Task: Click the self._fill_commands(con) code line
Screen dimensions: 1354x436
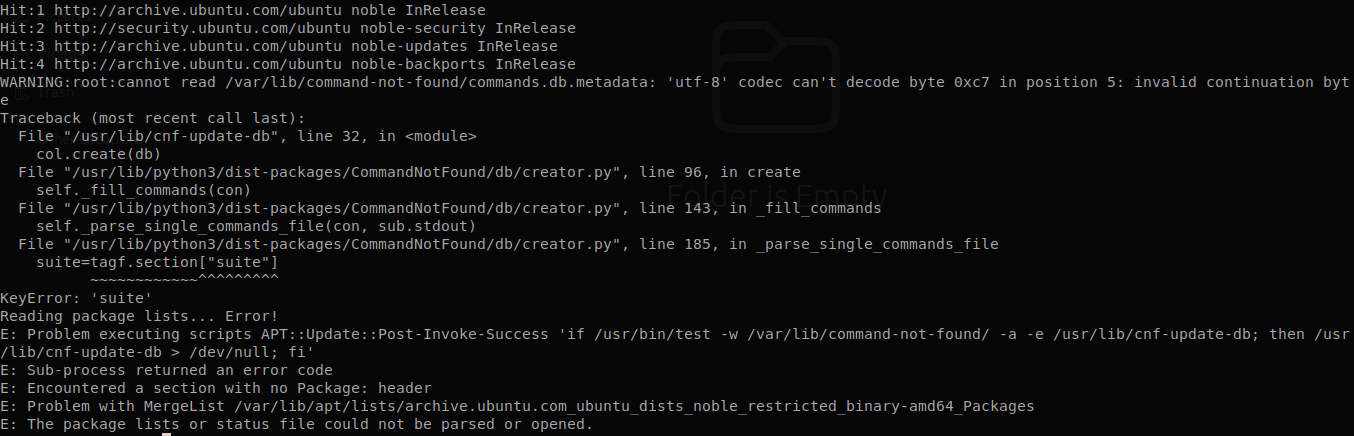Action: coord(142,190)
